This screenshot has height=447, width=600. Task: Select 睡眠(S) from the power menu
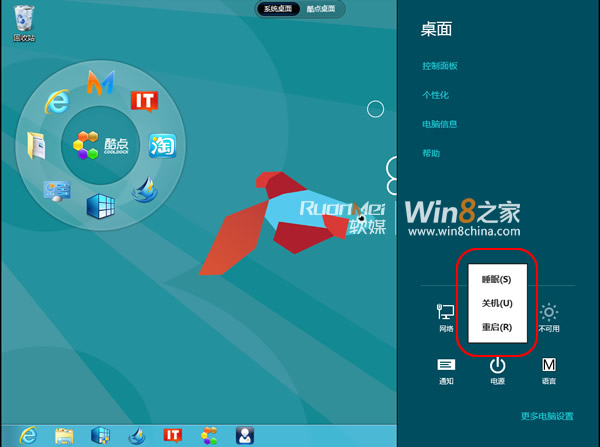point(496,279)
